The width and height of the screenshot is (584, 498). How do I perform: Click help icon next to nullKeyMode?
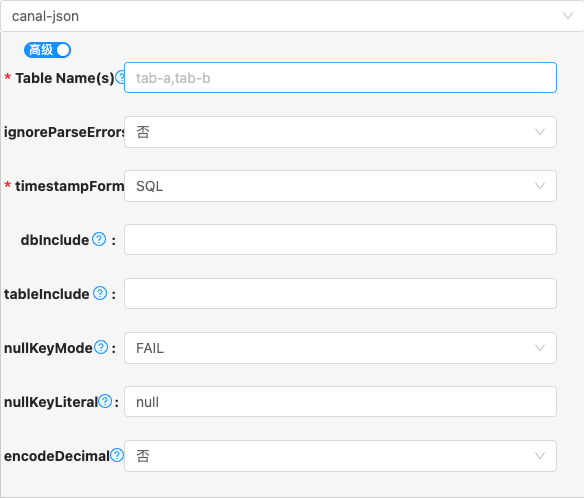click(101, 347)
